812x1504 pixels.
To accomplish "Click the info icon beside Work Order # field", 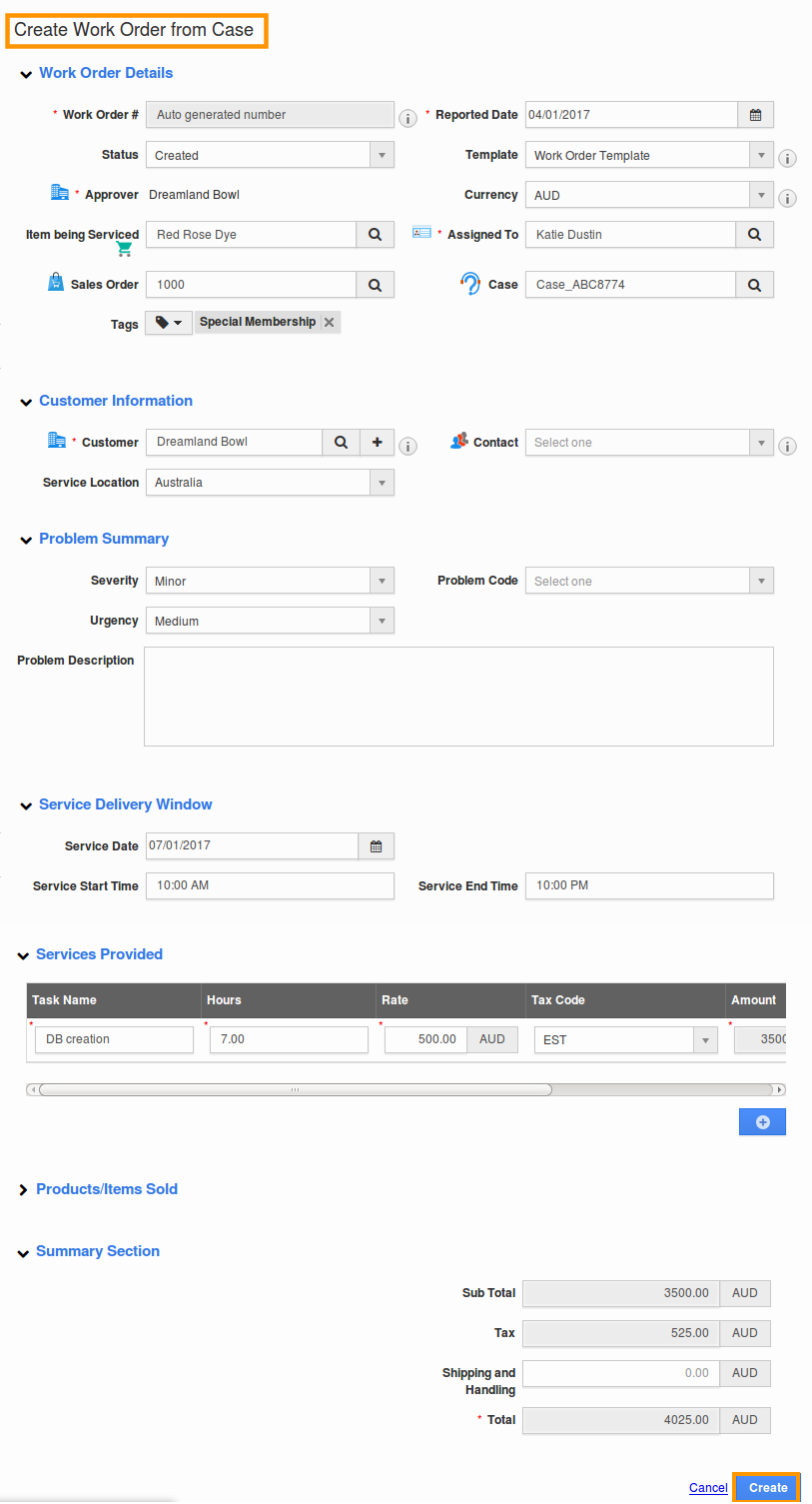I will click(407, 118).
